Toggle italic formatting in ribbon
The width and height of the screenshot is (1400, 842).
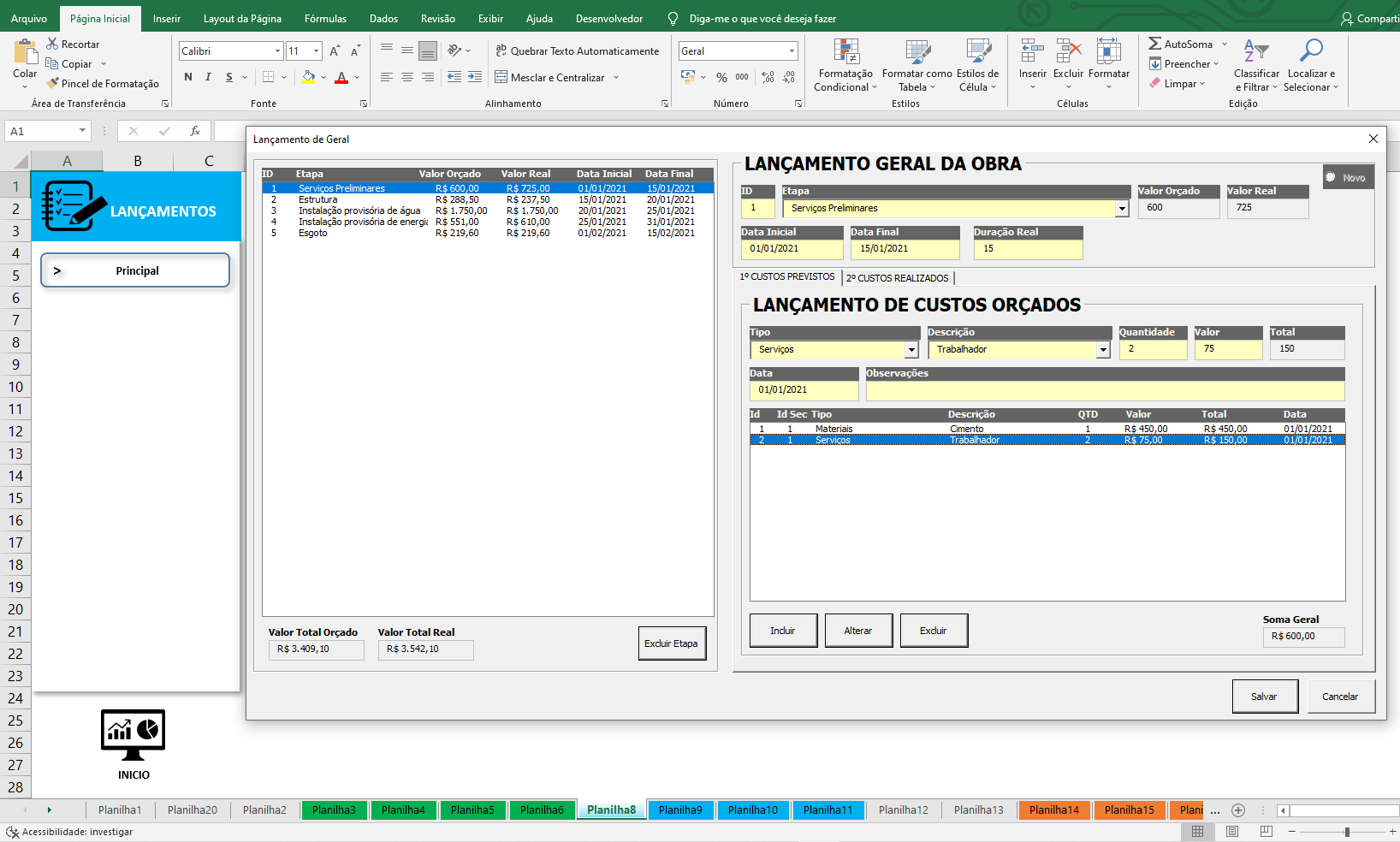point(208,77)
